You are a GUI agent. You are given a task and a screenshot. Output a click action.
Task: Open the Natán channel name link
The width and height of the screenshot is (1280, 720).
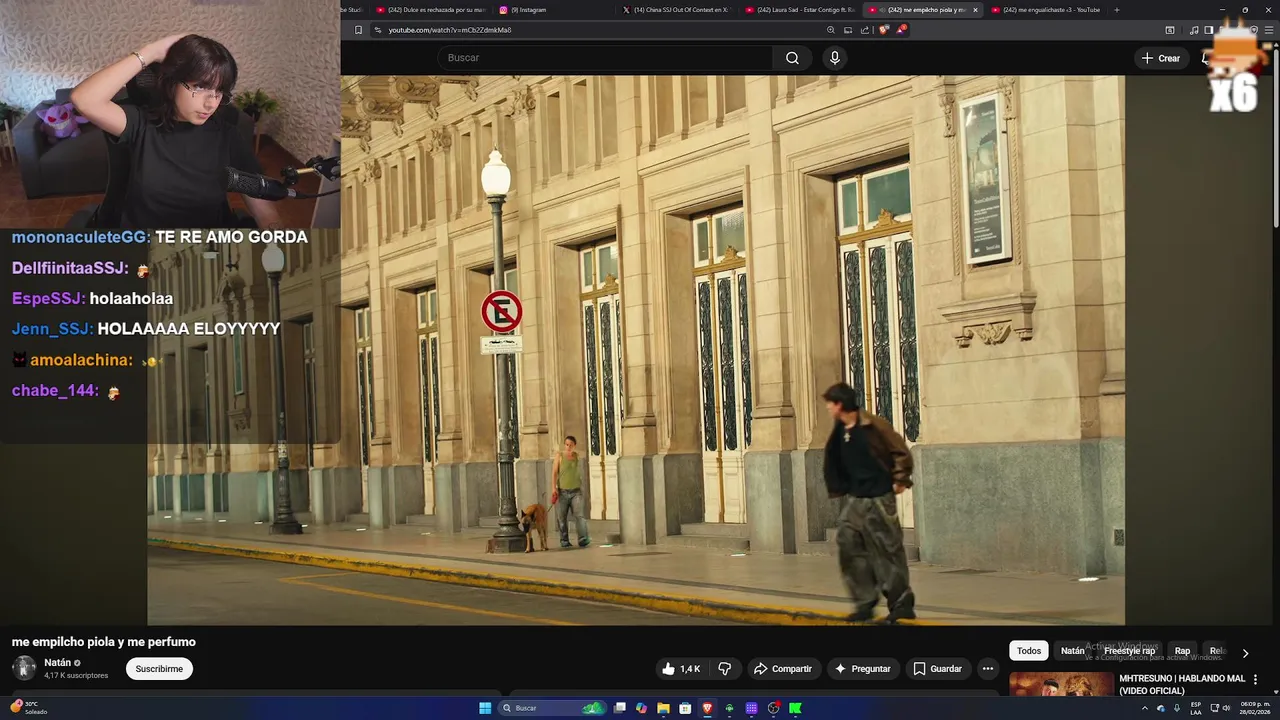[x=57, y=662]
